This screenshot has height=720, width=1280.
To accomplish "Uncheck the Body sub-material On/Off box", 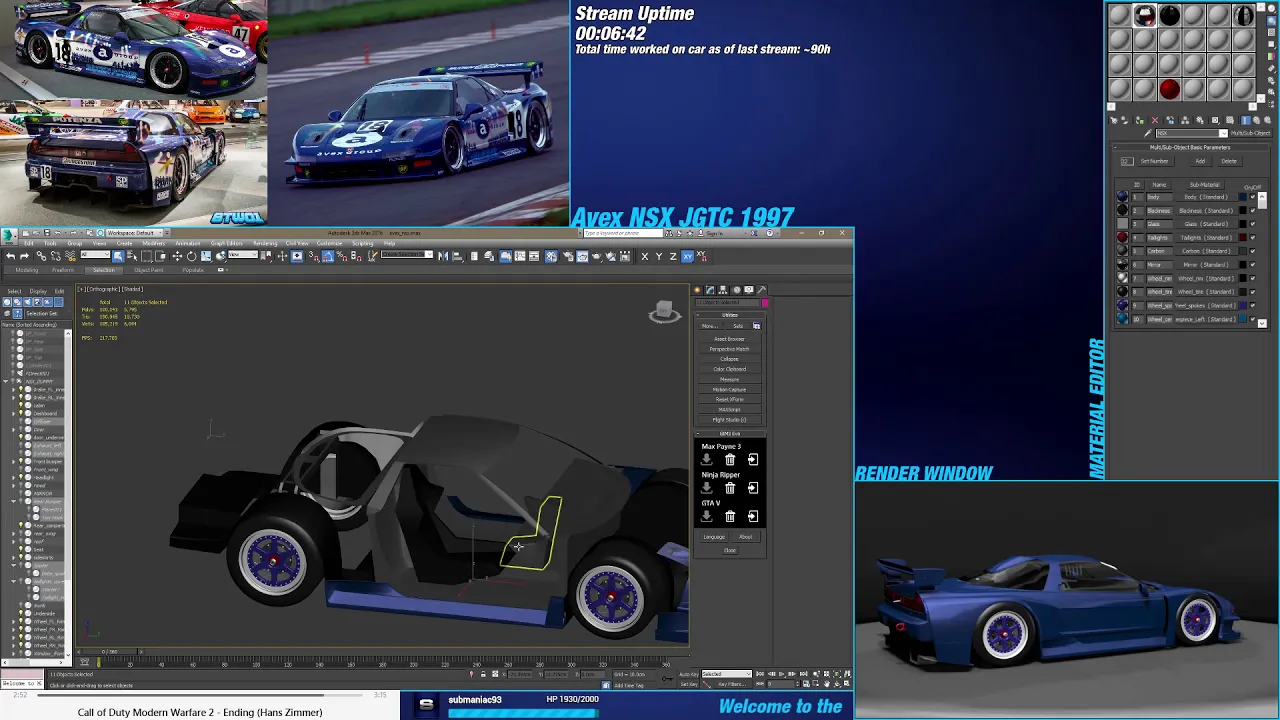I will [1253, 197].
